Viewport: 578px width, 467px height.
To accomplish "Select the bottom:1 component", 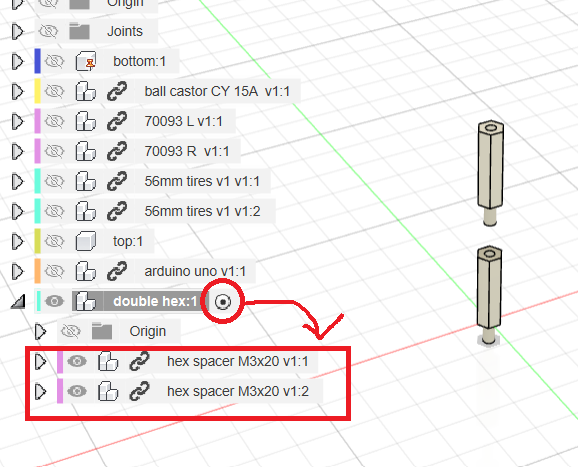I will pos(140,61).
